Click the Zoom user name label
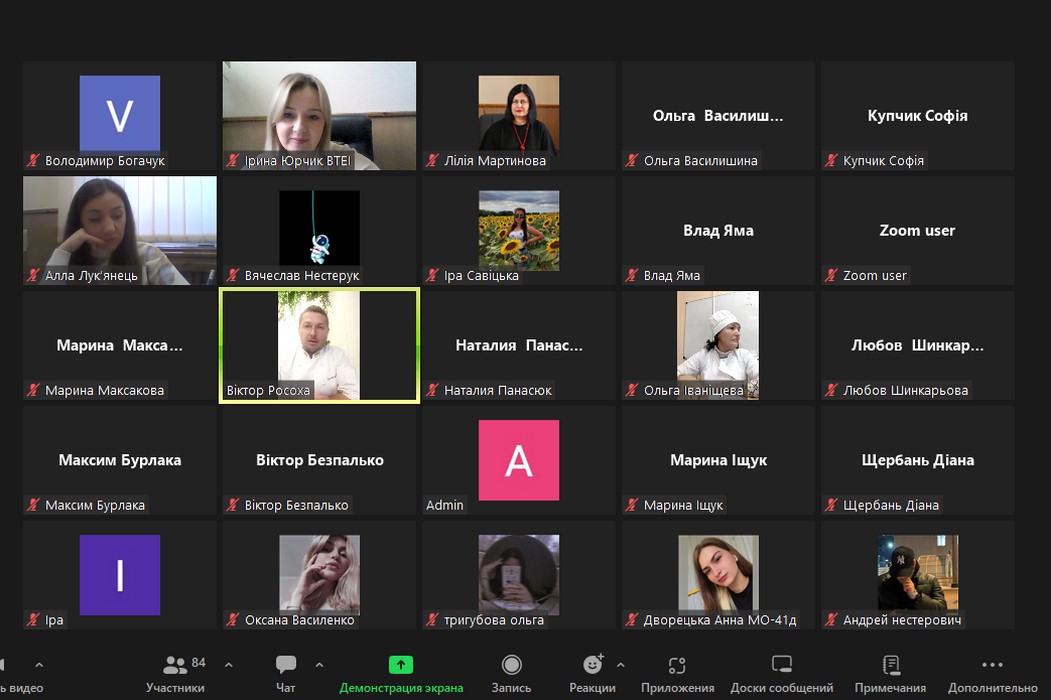This screenshot has width=1051, height=700. (x=875, y=275)
